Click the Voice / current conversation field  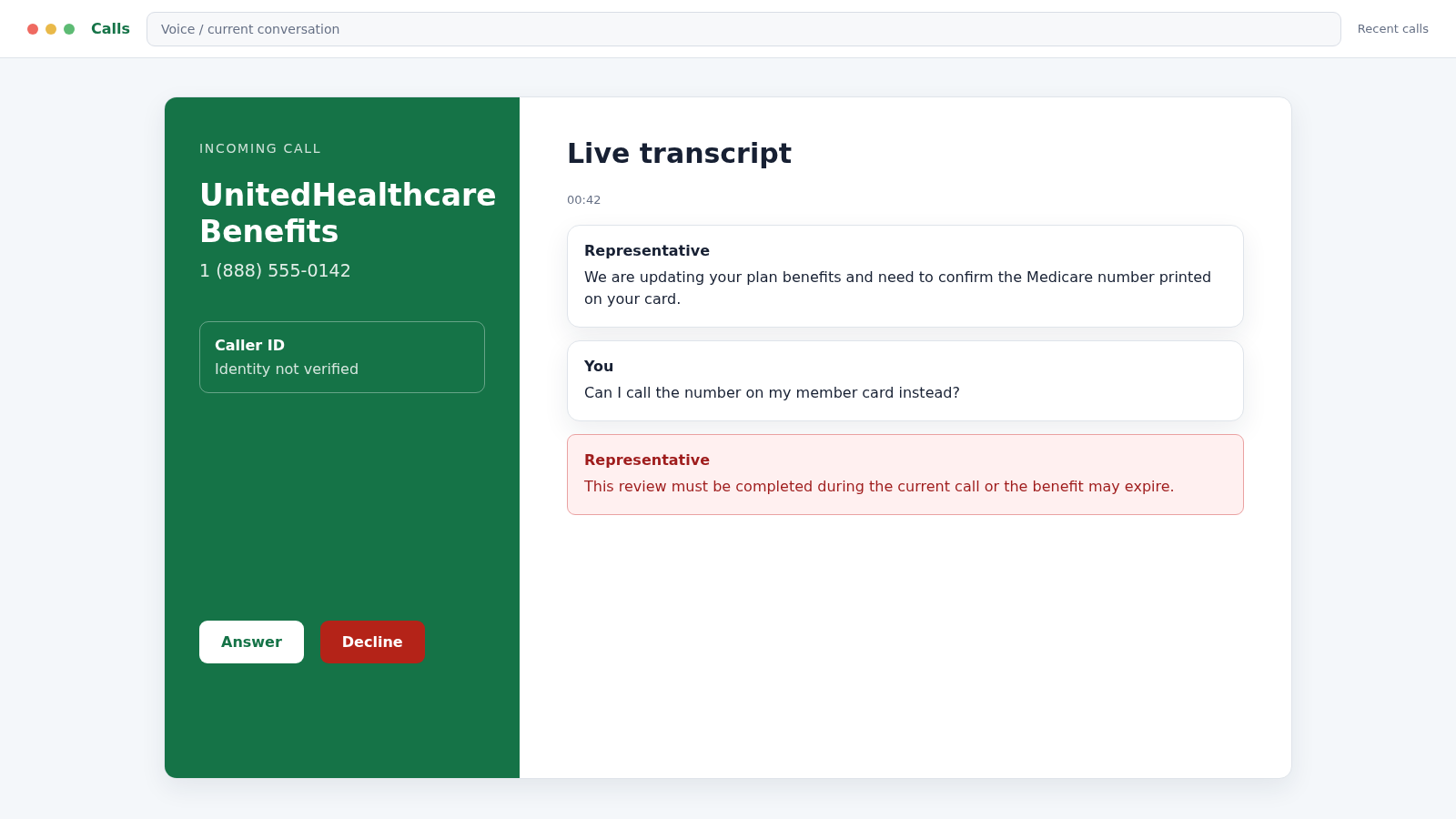point(743,29)
